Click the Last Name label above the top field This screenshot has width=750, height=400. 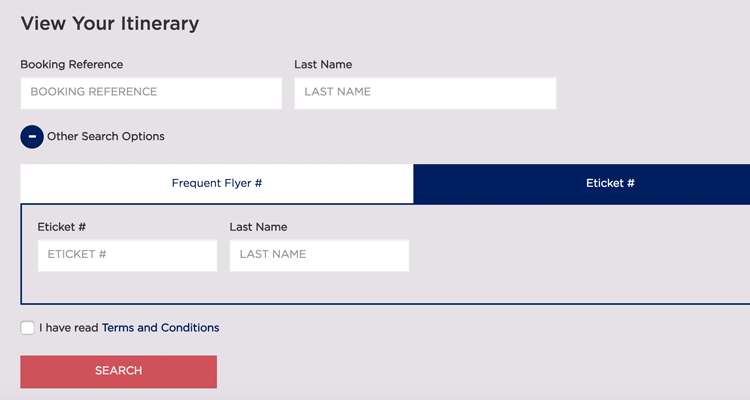(323, 65)
